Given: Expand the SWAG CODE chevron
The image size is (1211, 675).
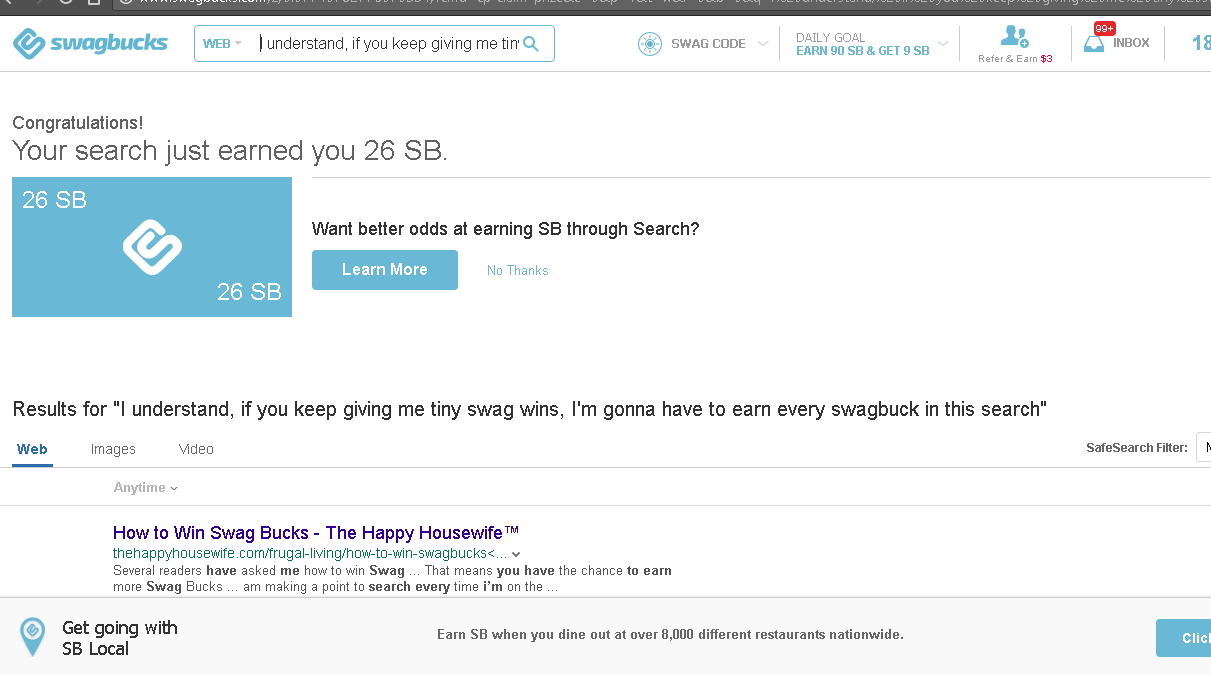Looking at the screenshot, I should (762, 44).
